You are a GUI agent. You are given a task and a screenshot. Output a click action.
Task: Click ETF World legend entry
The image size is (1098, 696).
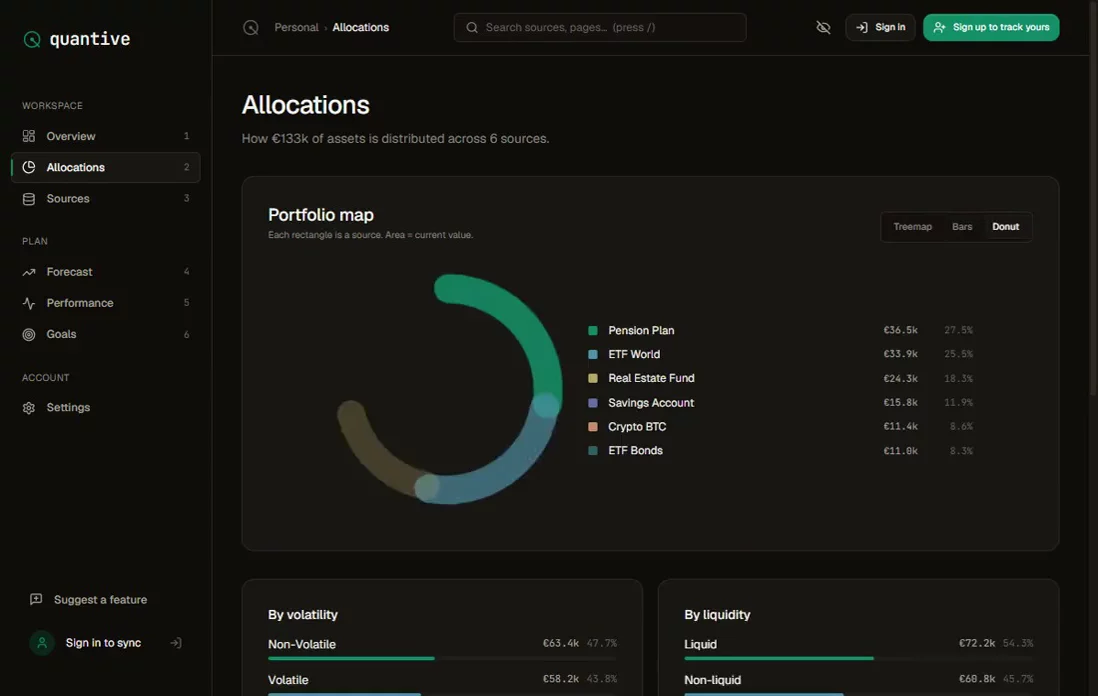(x=780, y=354)
